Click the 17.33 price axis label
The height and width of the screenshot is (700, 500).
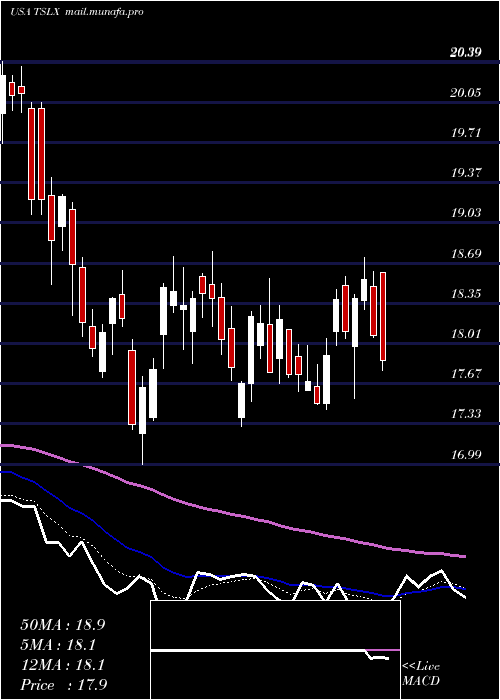pos(466,414)
